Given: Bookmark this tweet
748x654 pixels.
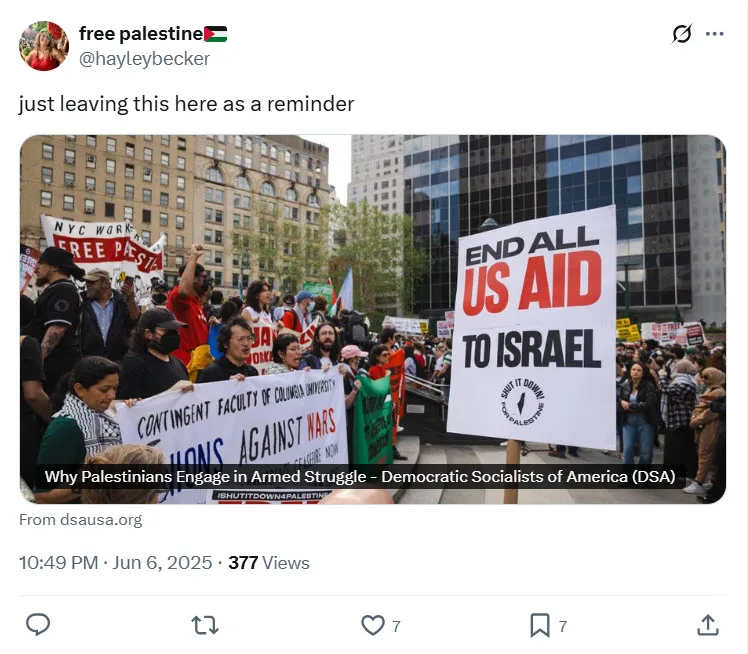Looking at the screenshot, I should point(540,625).
